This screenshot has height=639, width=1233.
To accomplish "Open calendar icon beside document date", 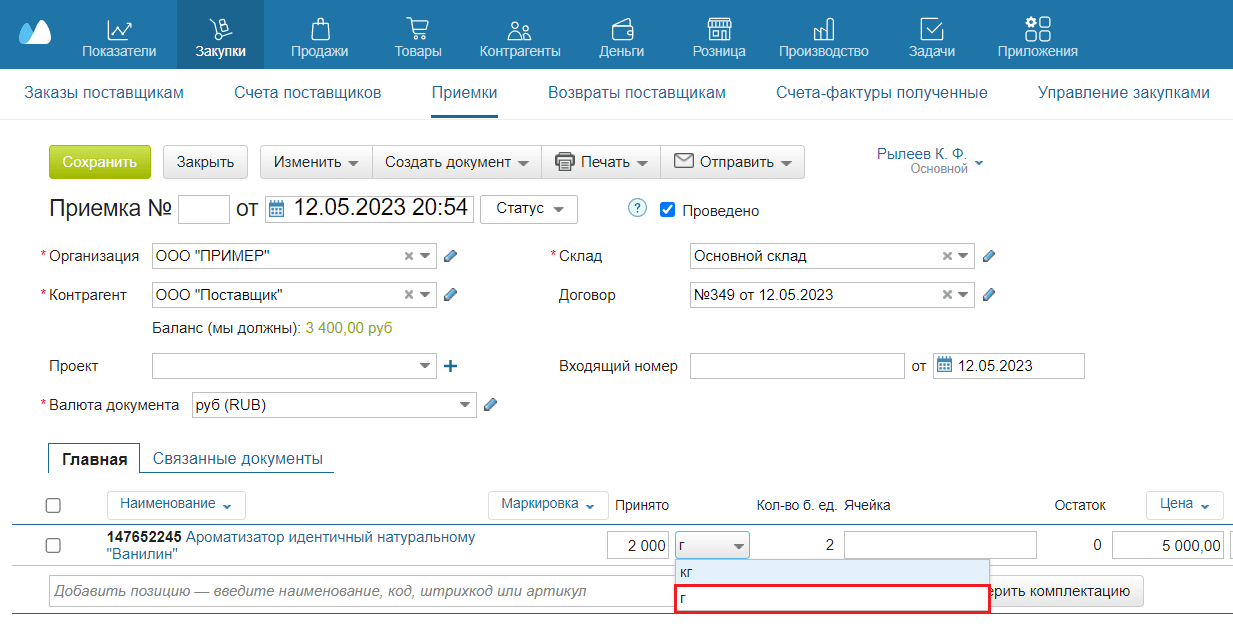I will 277,209.
